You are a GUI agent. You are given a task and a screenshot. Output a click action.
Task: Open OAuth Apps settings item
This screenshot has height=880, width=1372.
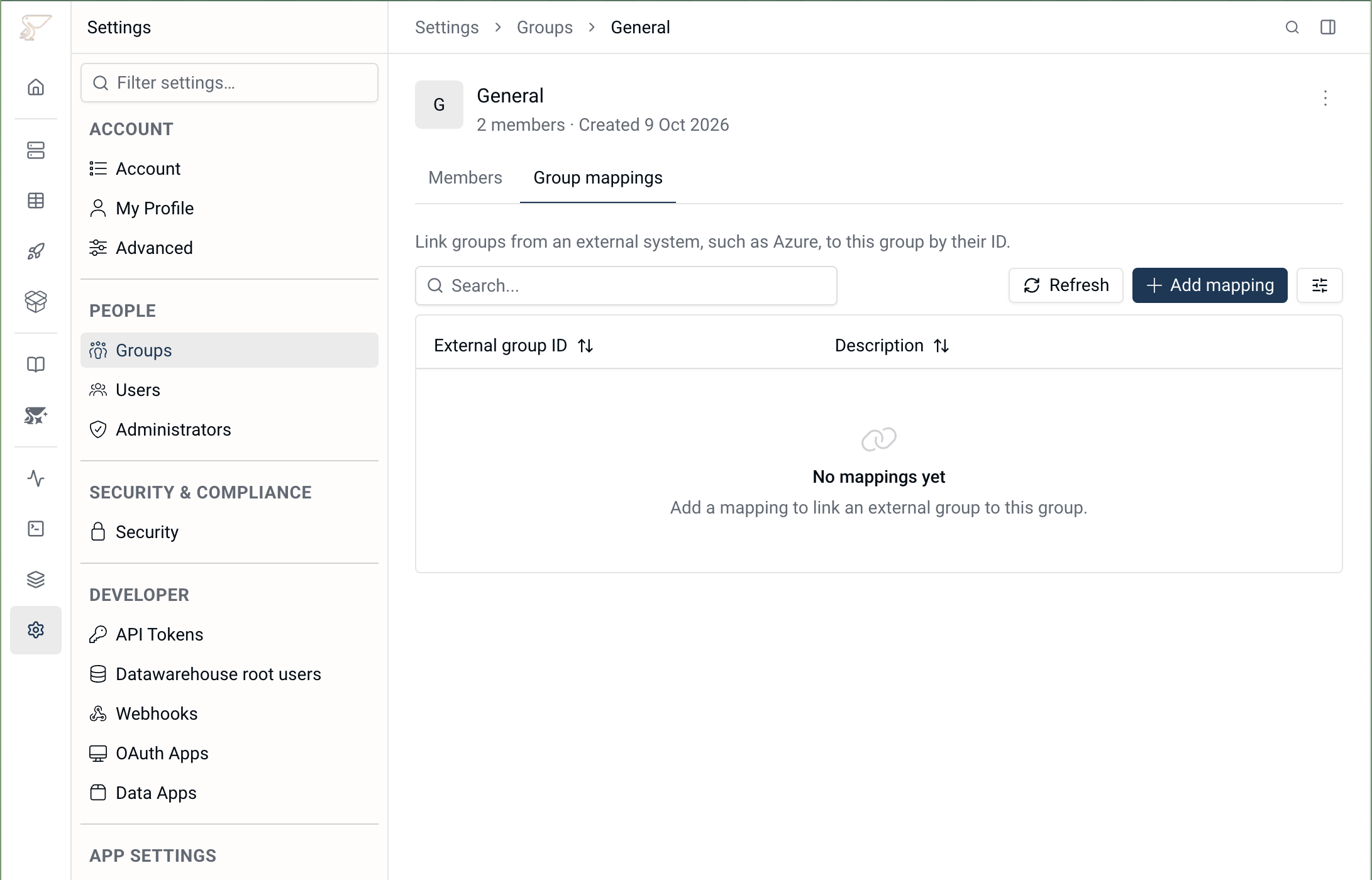(x=230, y=753)
